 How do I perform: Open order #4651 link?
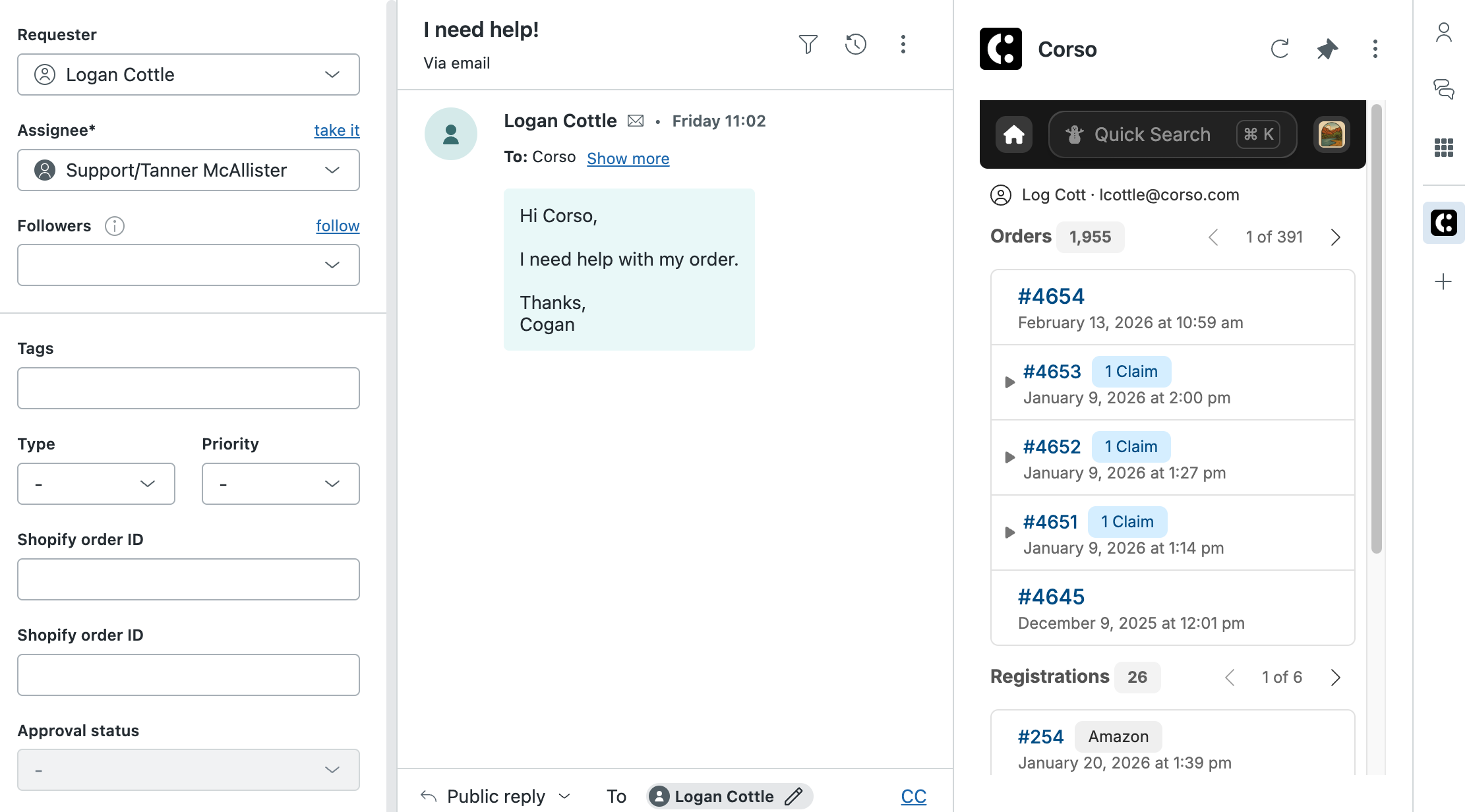(x=1050, y=522)
